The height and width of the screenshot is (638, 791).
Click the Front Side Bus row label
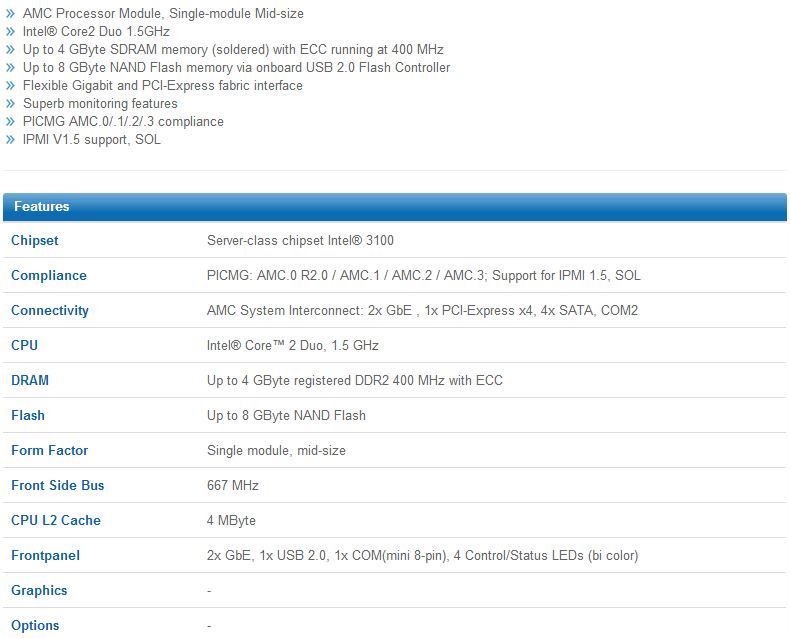coord(58,485)
